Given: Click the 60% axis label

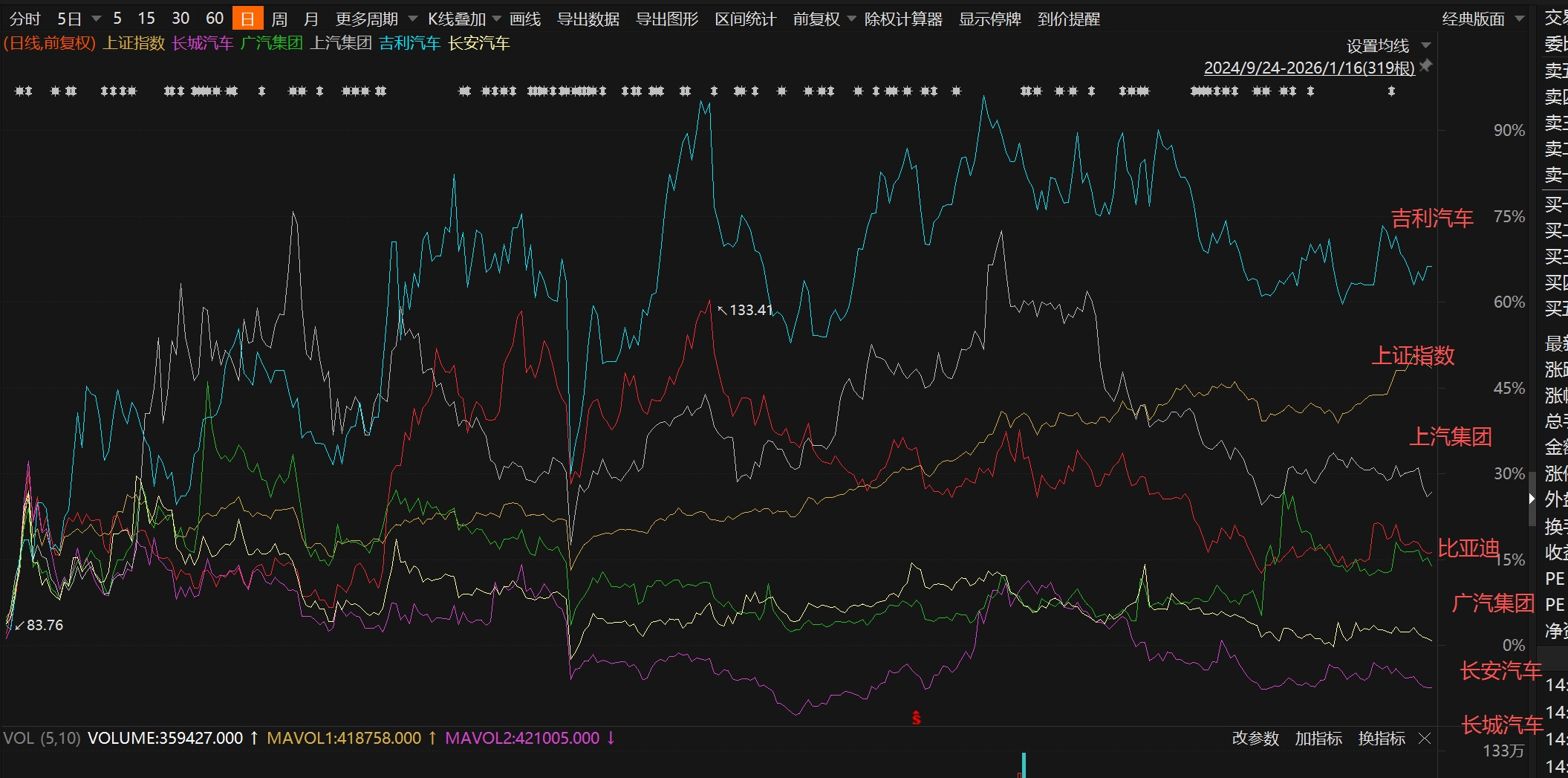Looking at the screenshot, I should pyautogui.click(x=1509, y=302).
